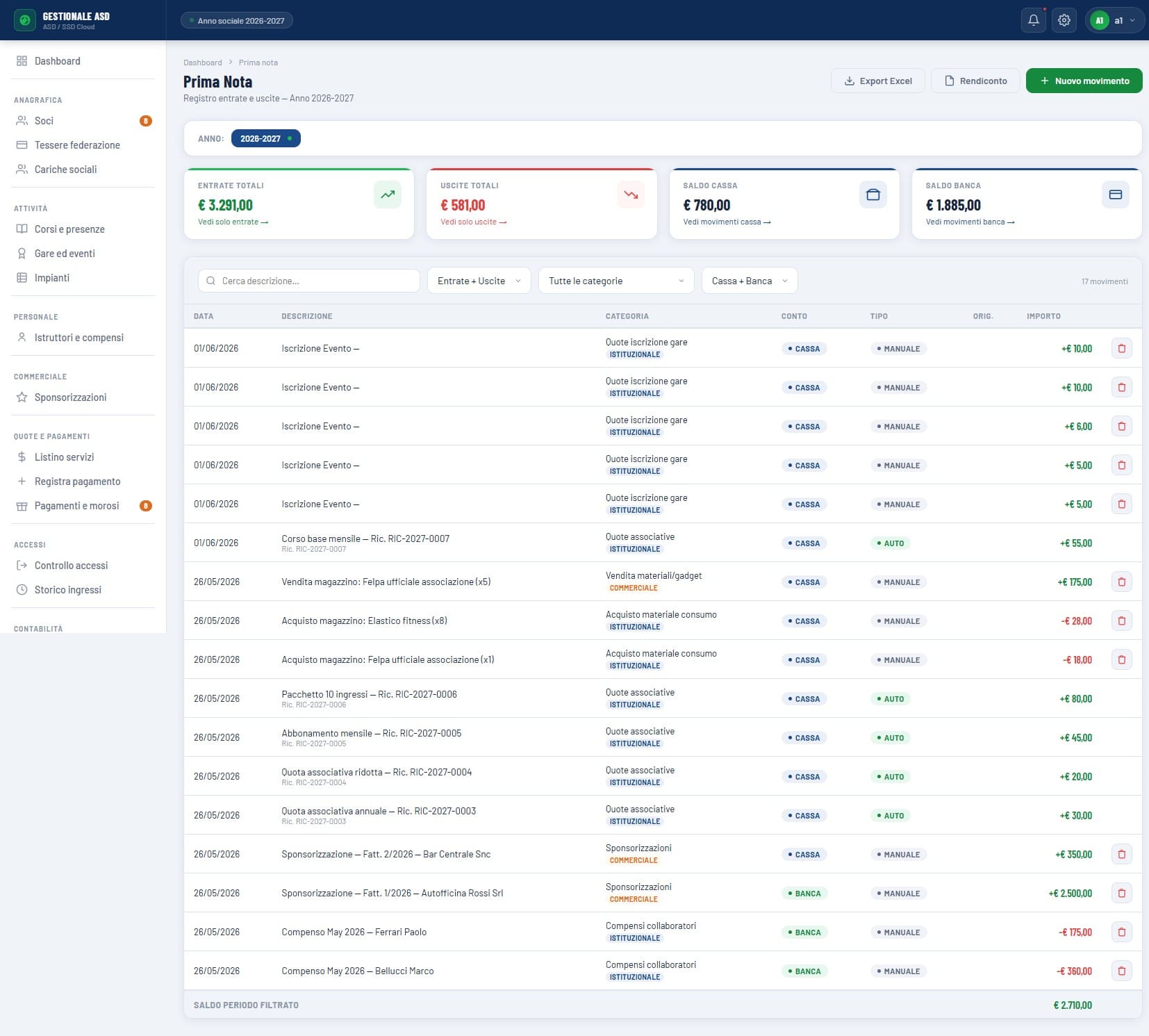This screenshot has width=1149, height=1036.
Task: Click the Sponsorizzazioni star icon
Action: 22,397
